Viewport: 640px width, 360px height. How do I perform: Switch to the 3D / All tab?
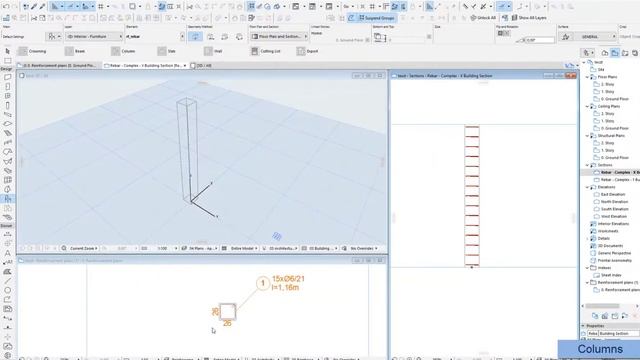(201, 65)
